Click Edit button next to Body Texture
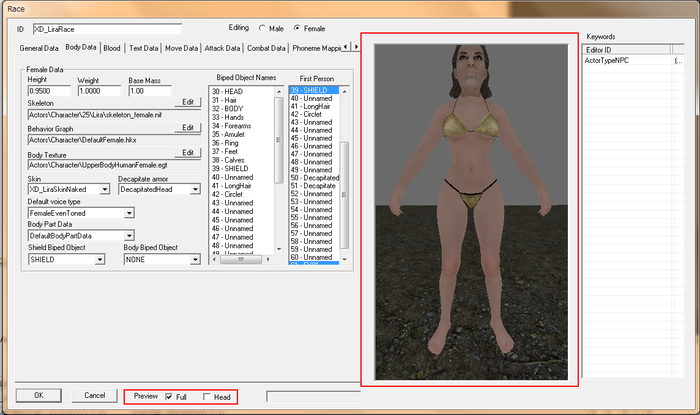The image size is (700, 415). [x=188, y=153]
